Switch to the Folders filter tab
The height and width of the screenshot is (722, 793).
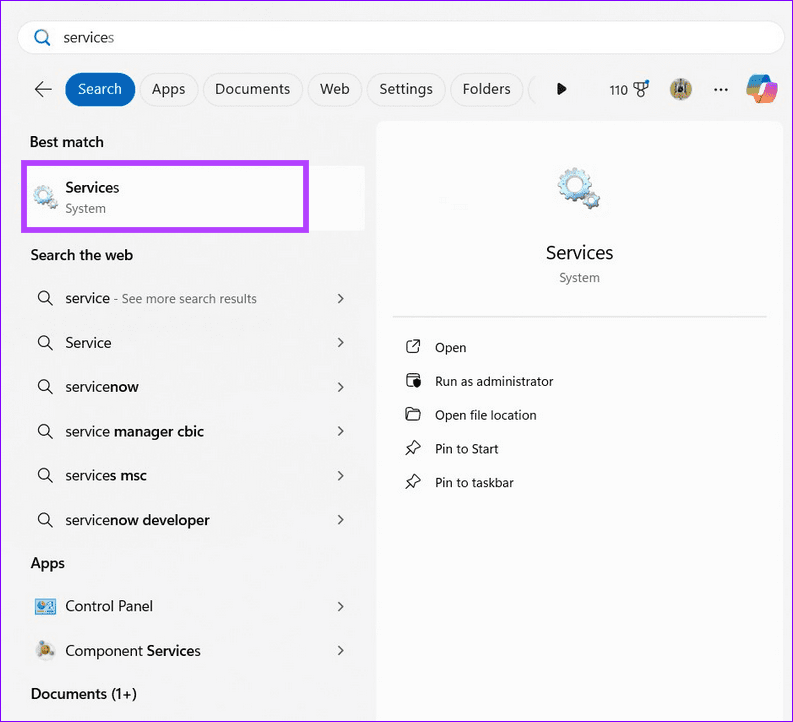point(487,89)
